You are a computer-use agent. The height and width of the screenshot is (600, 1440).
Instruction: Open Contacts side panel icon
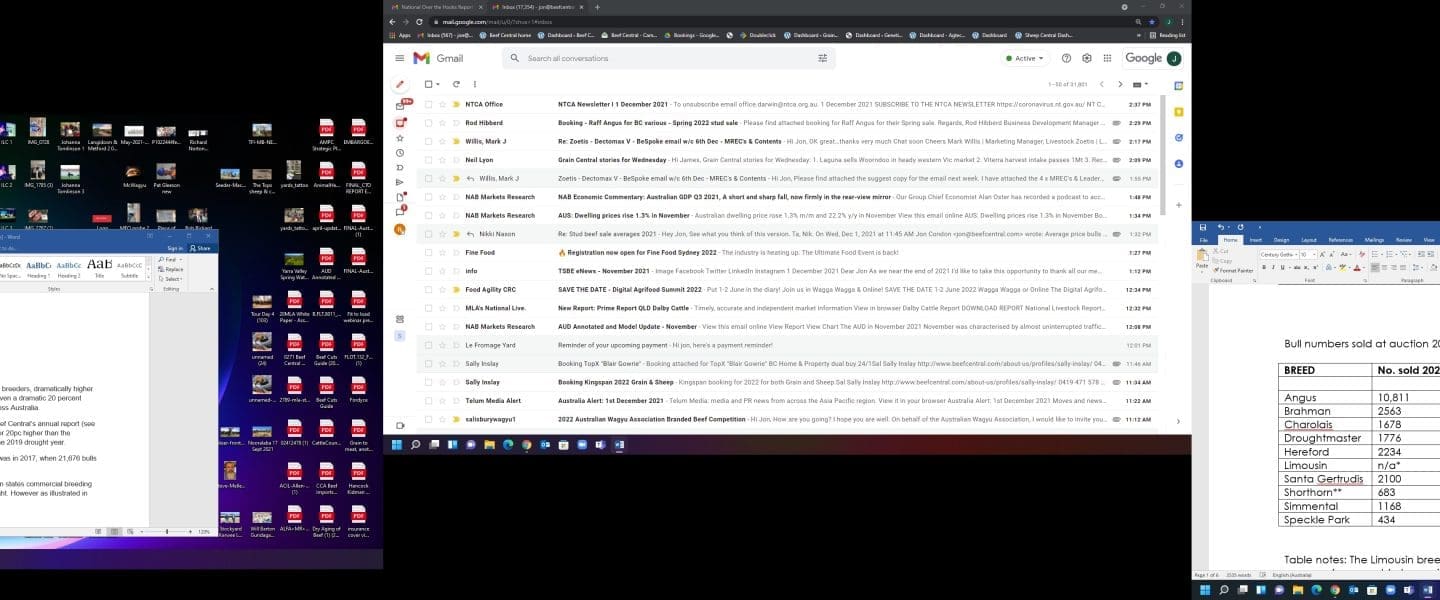coord(1179,163)
